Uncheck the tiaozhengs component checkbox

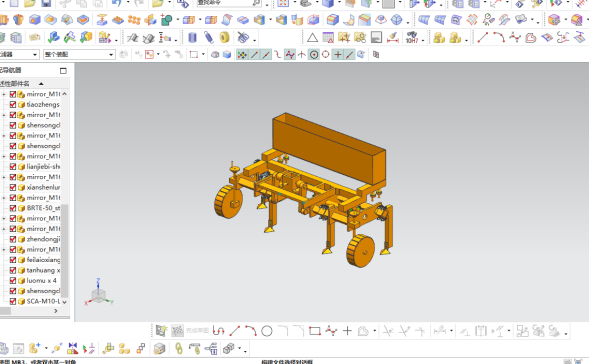13,104
